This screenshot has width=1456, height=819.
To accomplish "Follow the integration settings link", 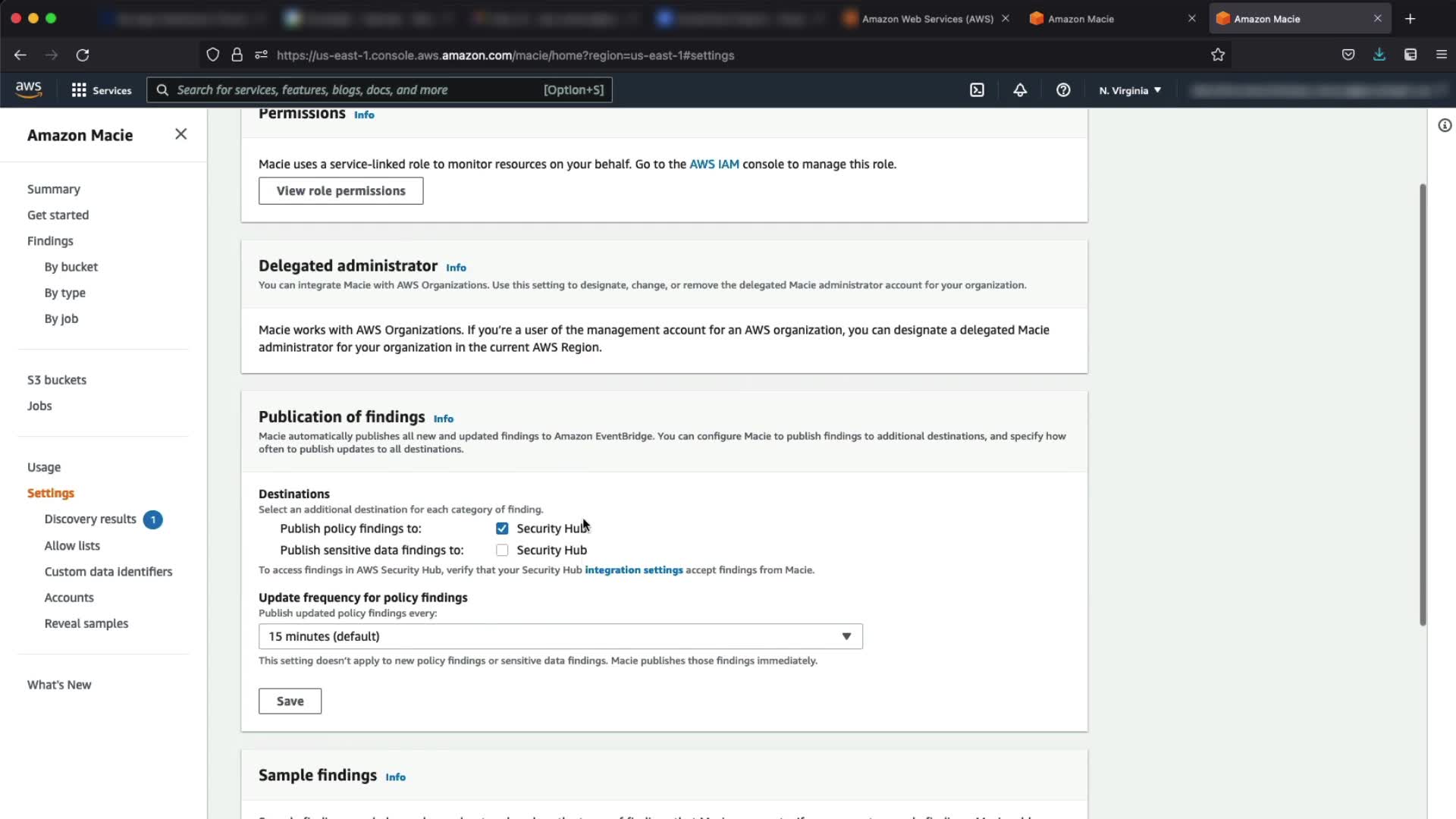I will click(633, 570).
